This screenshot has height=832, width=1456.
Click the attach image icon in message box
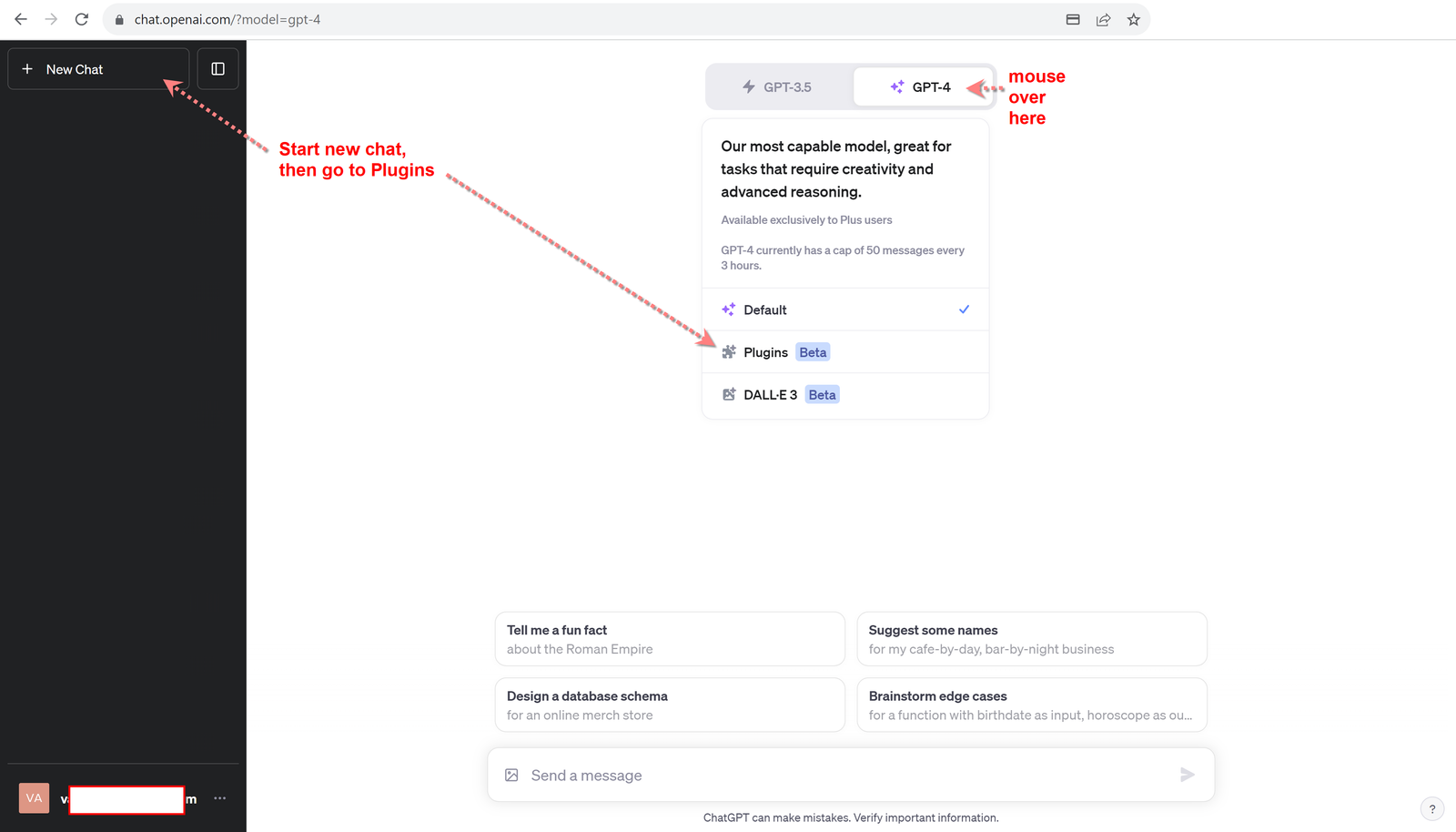pos(511,775)
